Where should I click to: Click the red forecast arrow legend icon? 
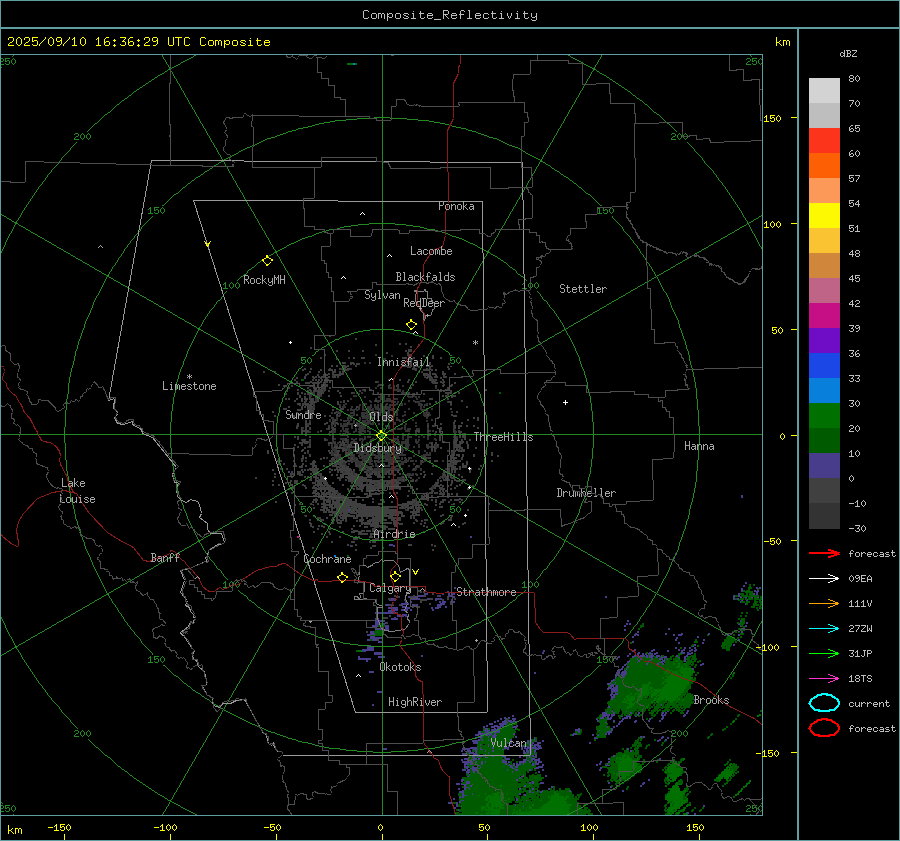pyautogui.click(x=824, y=553)
